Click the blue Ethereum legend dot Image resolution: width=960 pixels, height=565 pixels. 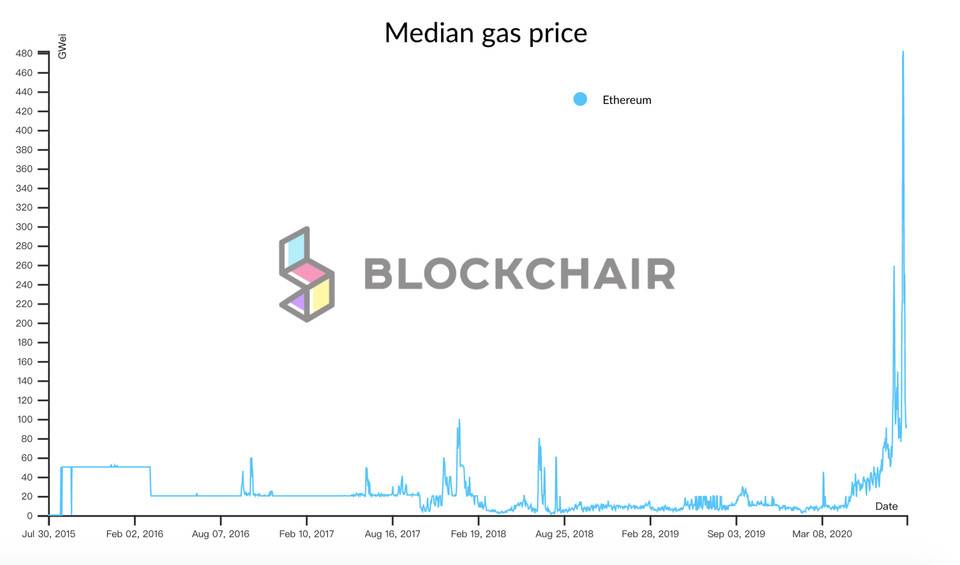[x=580, y=99]
